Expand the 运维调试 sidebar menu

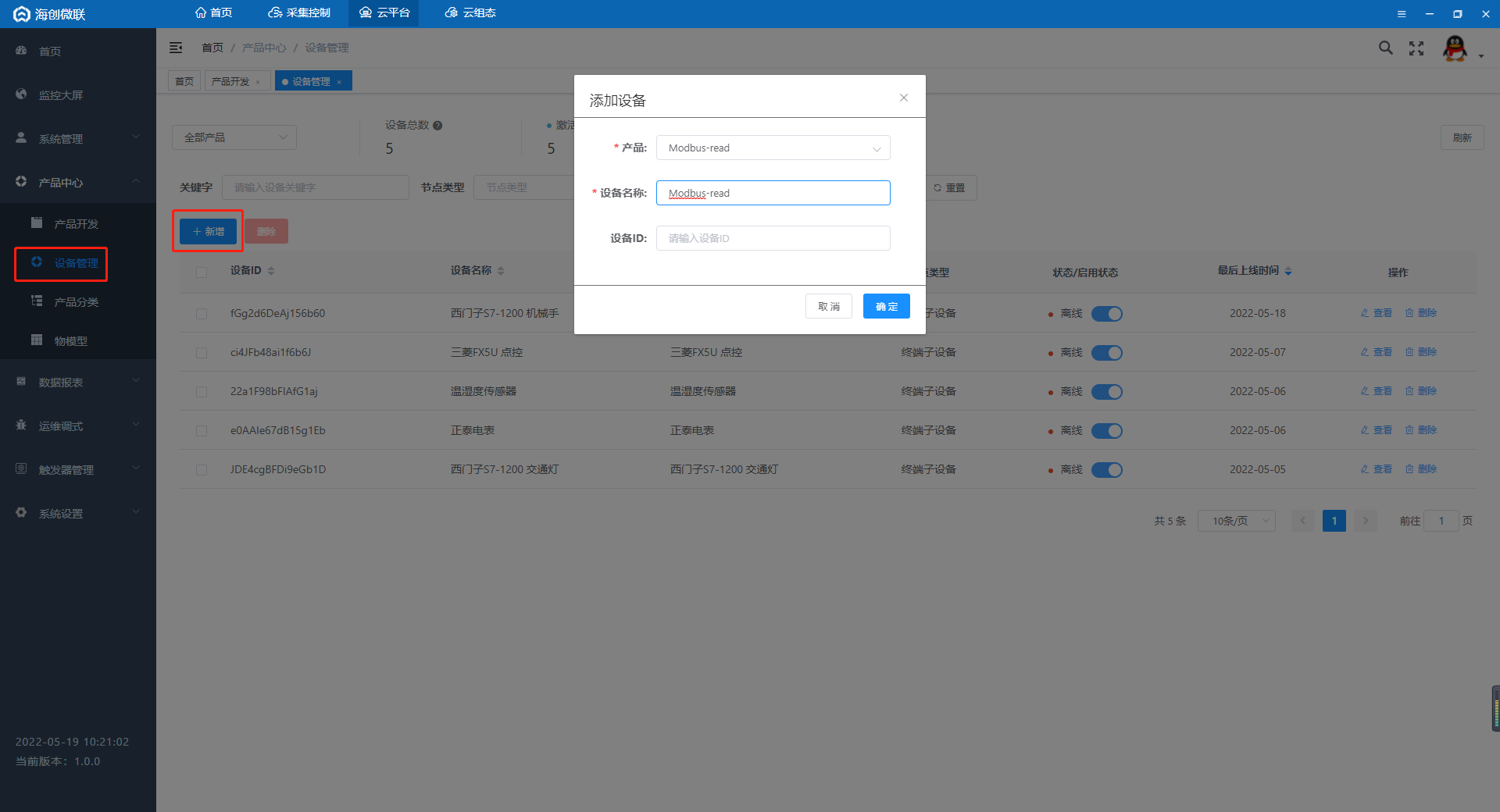(x=78, y=426)
